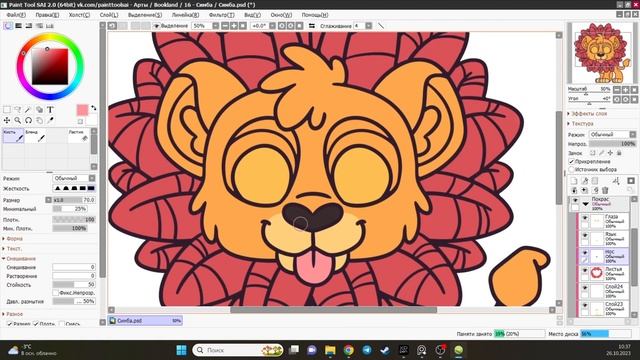The image size is (640, 360).
Task: Open the Фильтр menu
Action: click(x=222, y=15)
